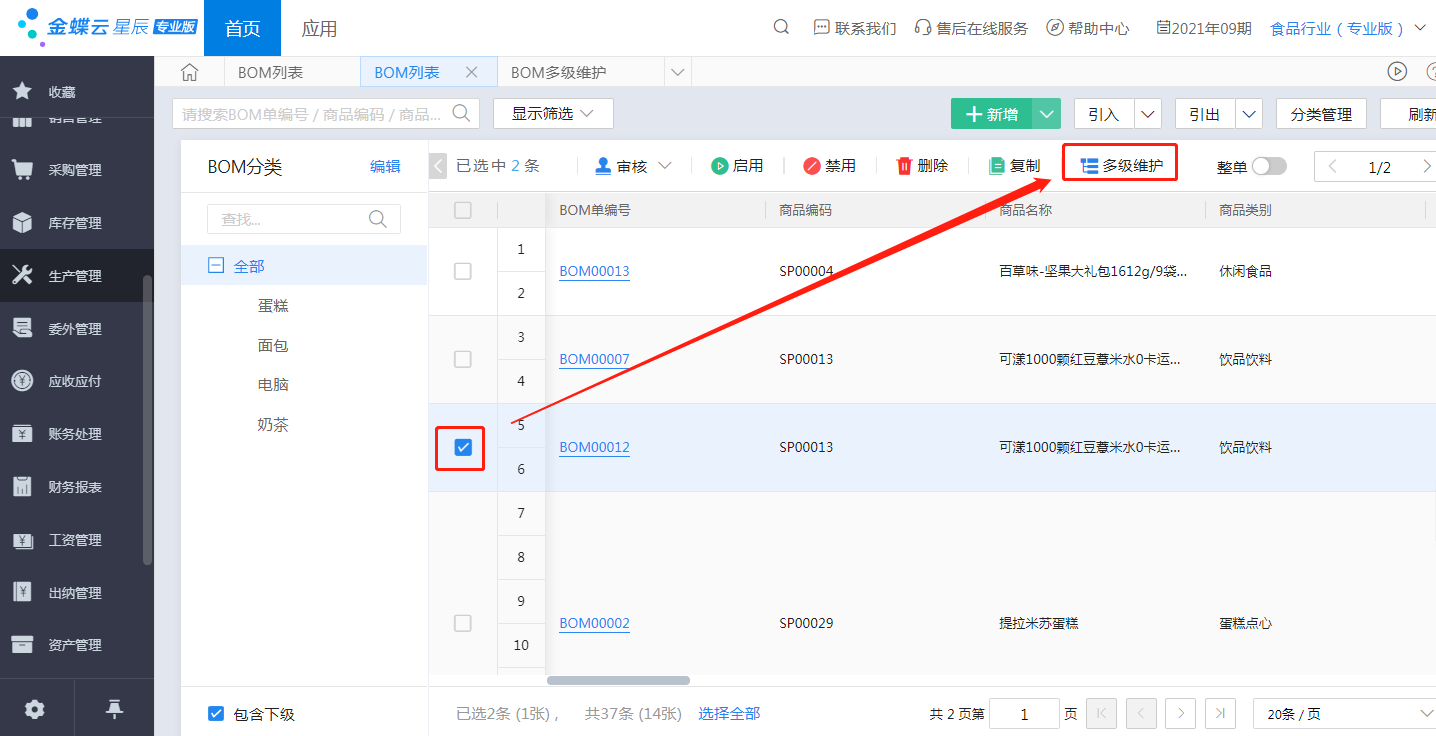Open the 帮助中心 help center

tap(1088, 28)
